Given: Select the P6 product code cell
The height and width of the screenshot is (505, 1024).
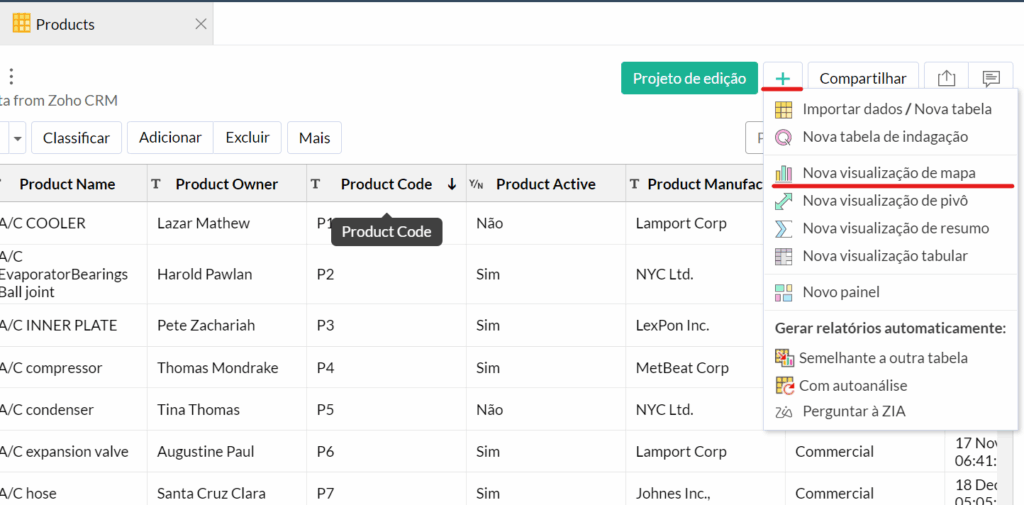Looking at the screenshot, I should tap(386, 451).
